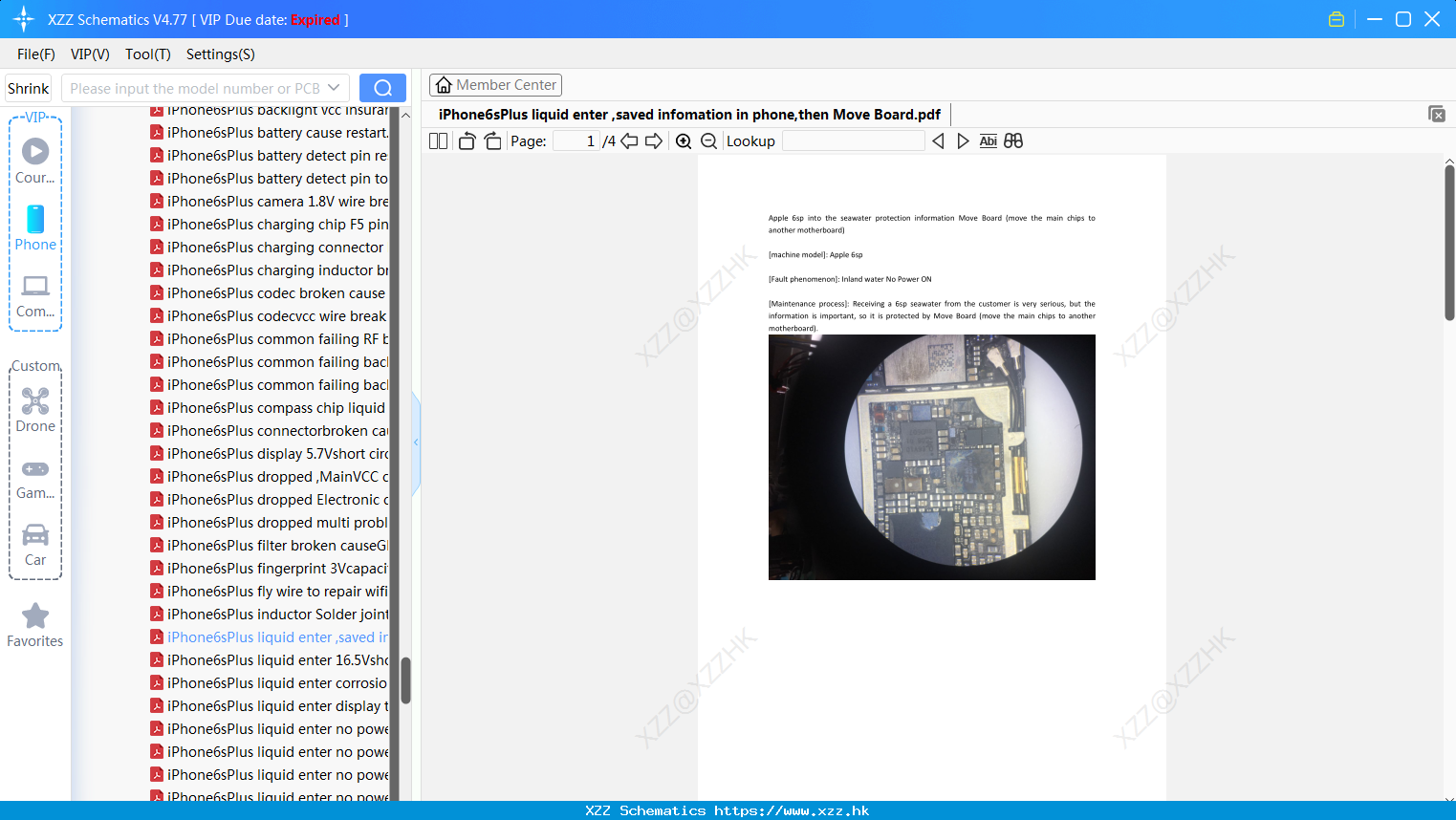This screenshot has height=820, width=1456.
Task: Open iPhone6sPlus common failing RF file
Action: [270, 339]
